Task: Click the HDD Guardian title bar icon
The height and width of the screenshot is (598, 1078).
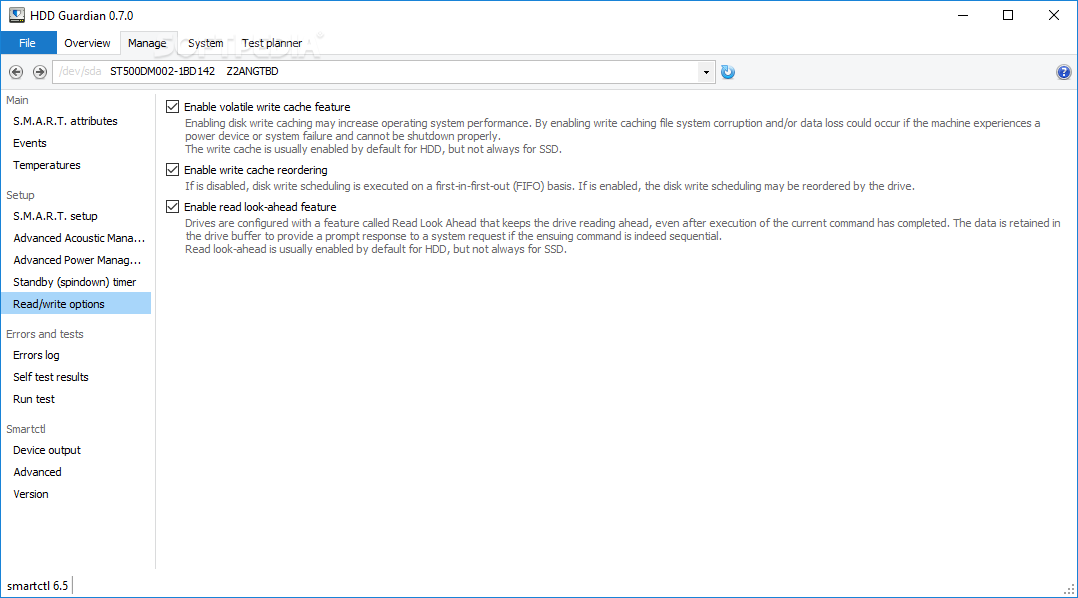Action: [x=16, y=15]
